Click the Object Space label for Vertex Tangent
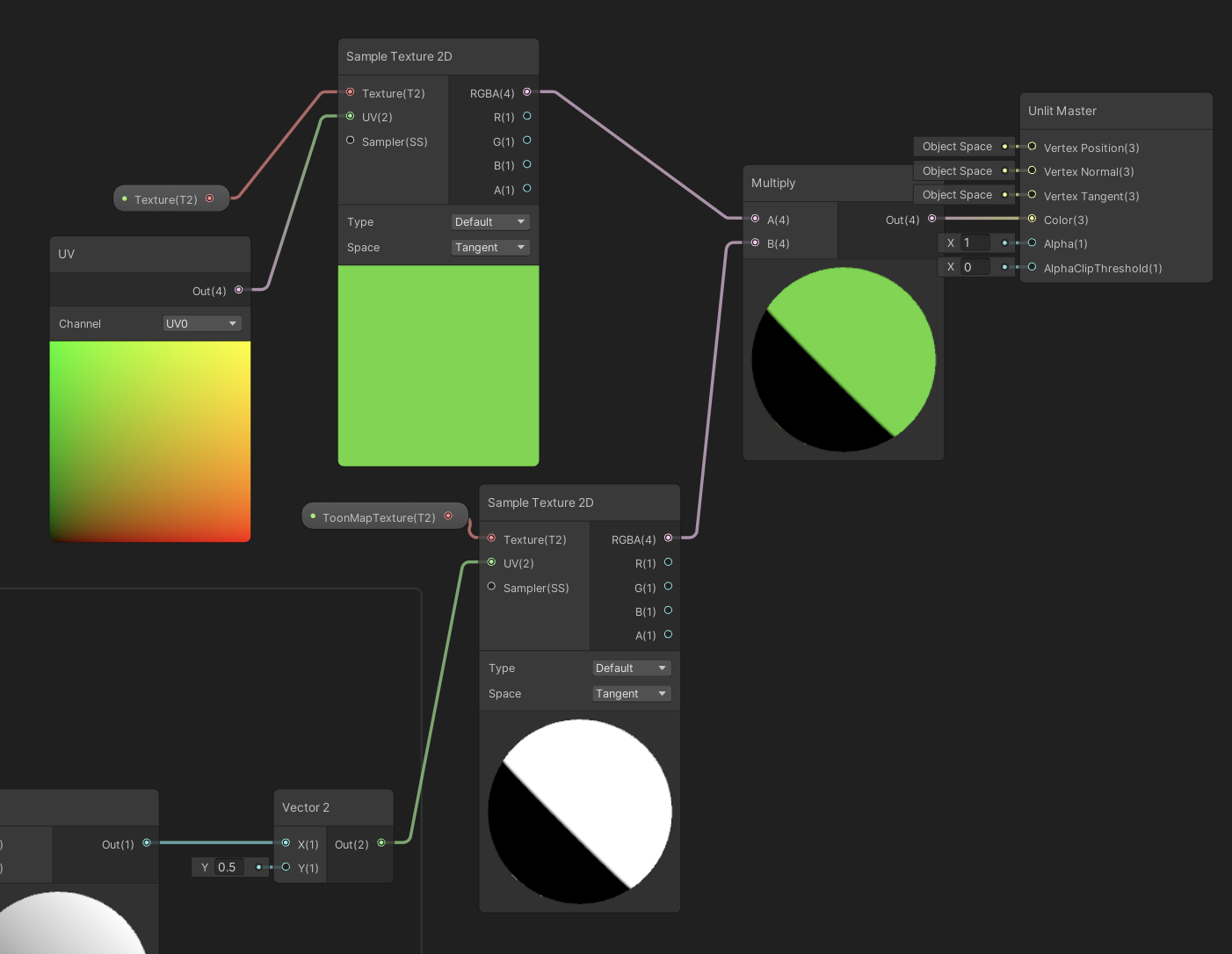Viewport: 1232px width, 954px height. tap(957, 195)
